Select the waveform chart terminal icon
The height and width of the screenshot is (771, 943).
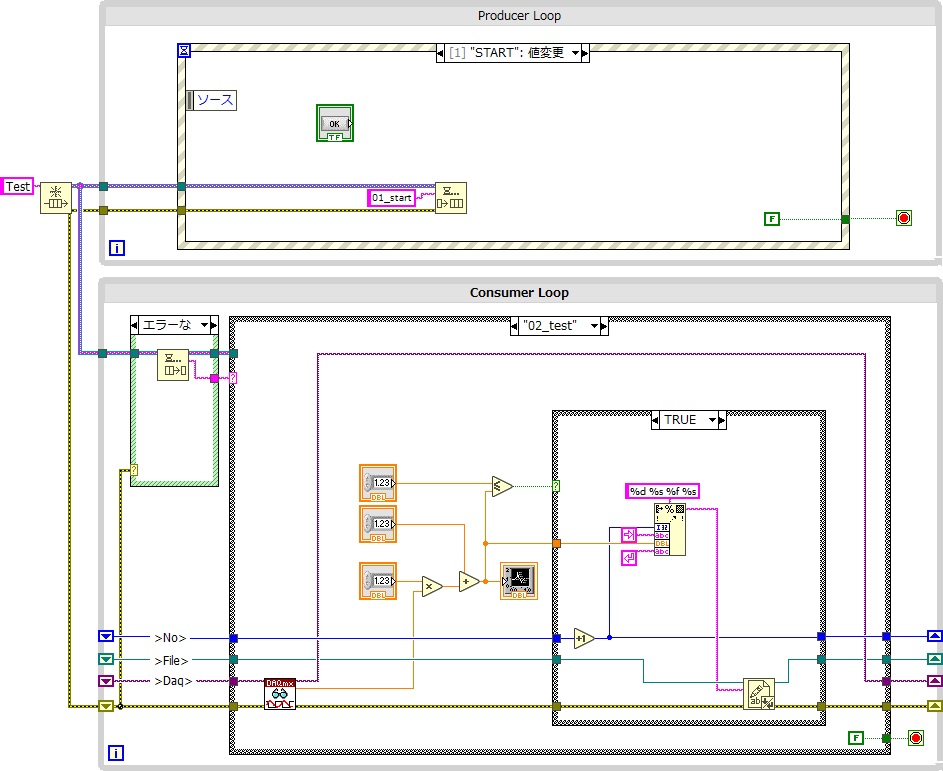[519, 580]
